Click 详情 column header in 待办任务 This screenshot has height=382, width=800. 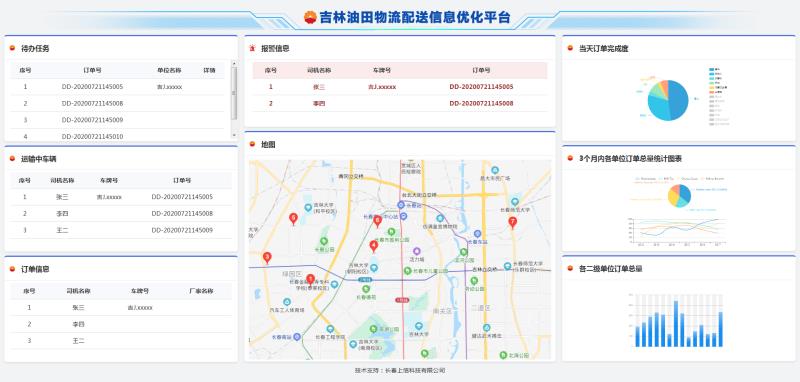pos(209,70)
